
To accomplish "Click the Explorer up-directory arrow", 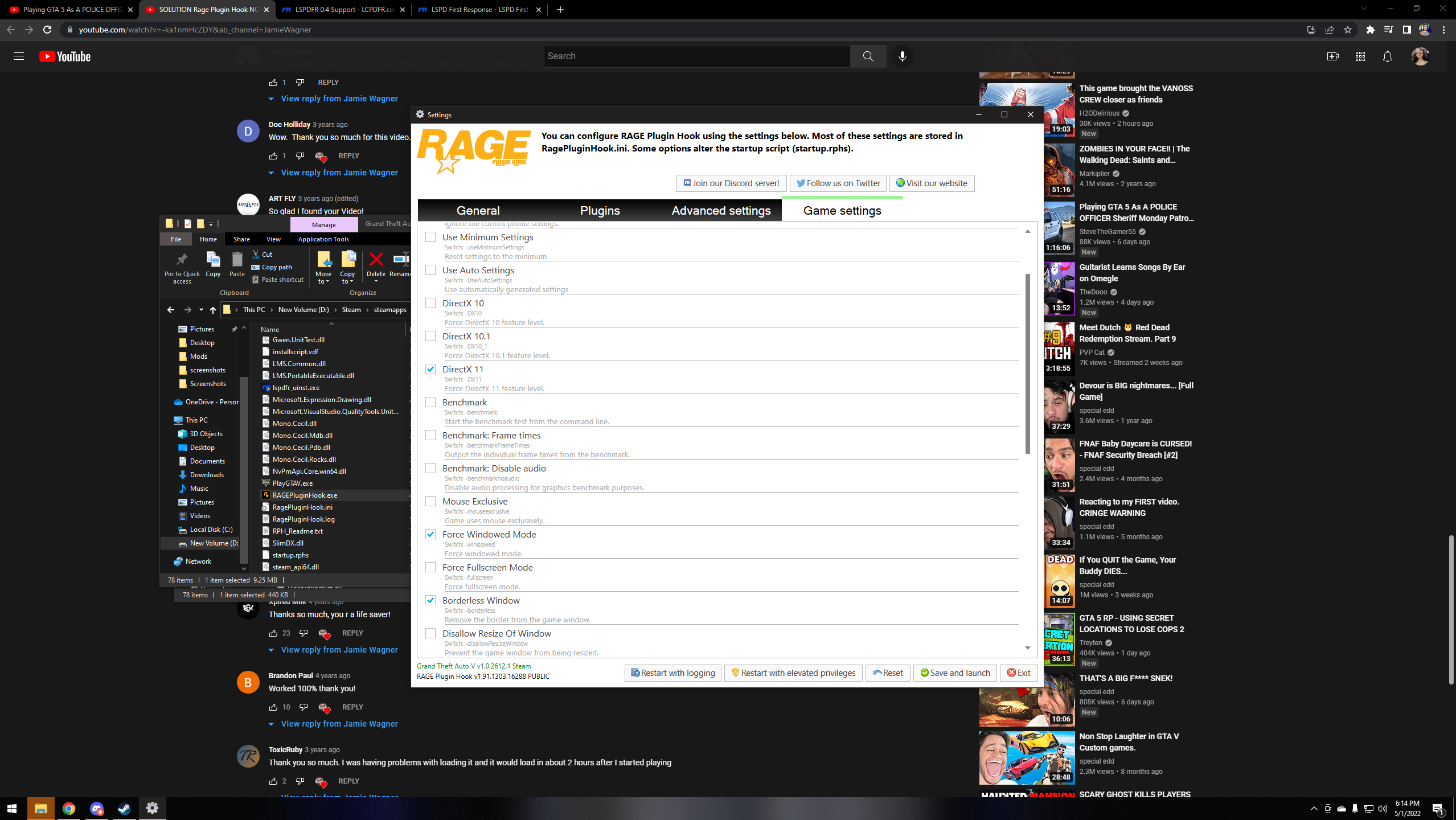I will coord(213,310).
